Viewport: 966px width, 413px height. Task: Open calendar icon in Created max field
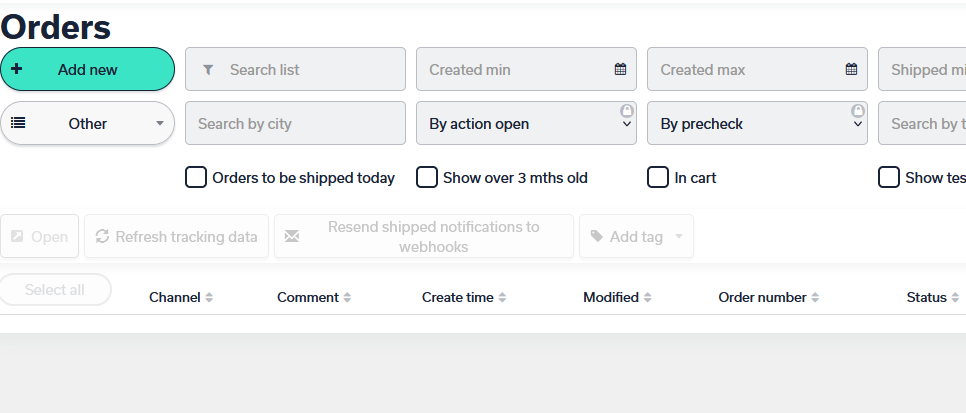click(851, 69)
